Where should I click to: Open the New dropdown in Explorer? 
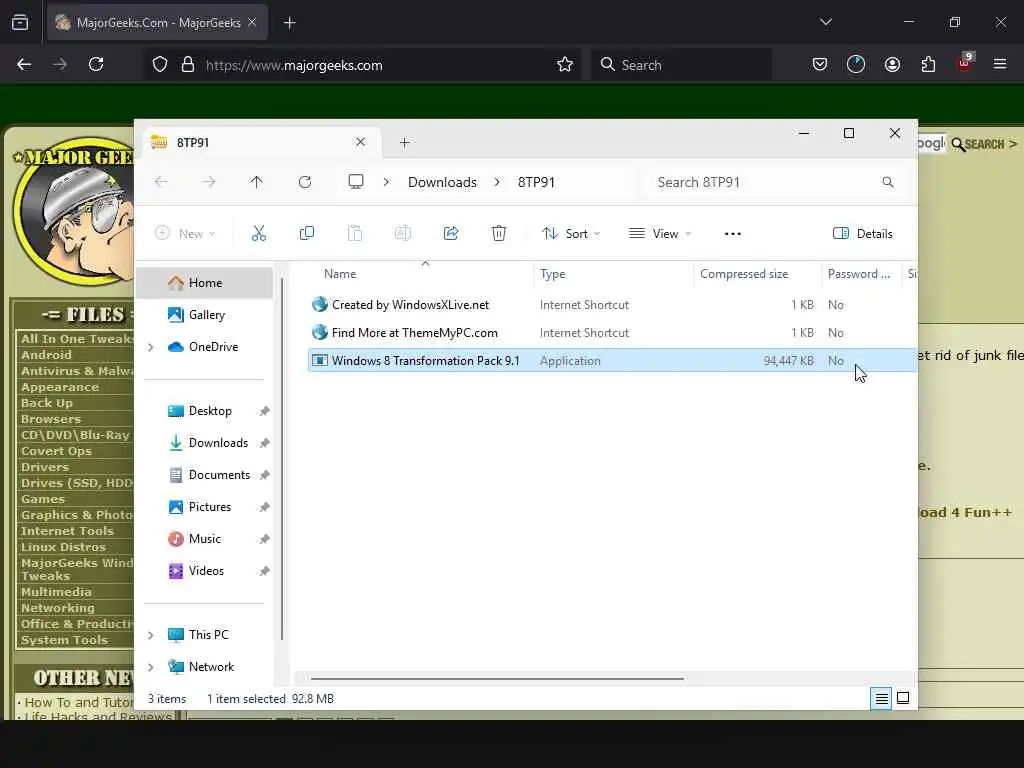pyautogui.click(x=185, y=234)
